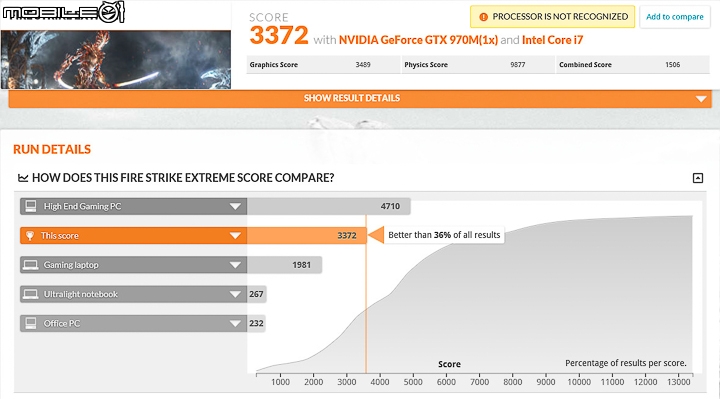Open the NVIDIA GeForce GTX 970M link
Screen dimensions: 720x399
[418, 40]
